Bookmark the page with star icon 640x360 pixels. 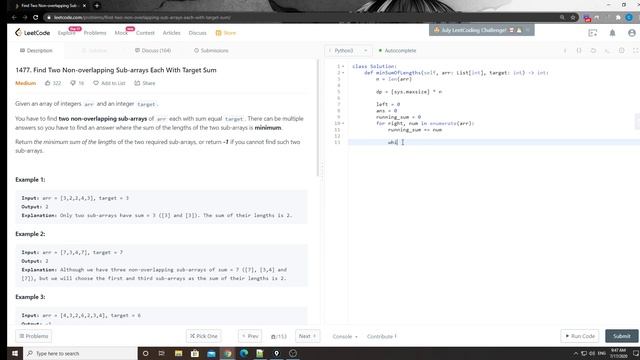click(573, 18)
